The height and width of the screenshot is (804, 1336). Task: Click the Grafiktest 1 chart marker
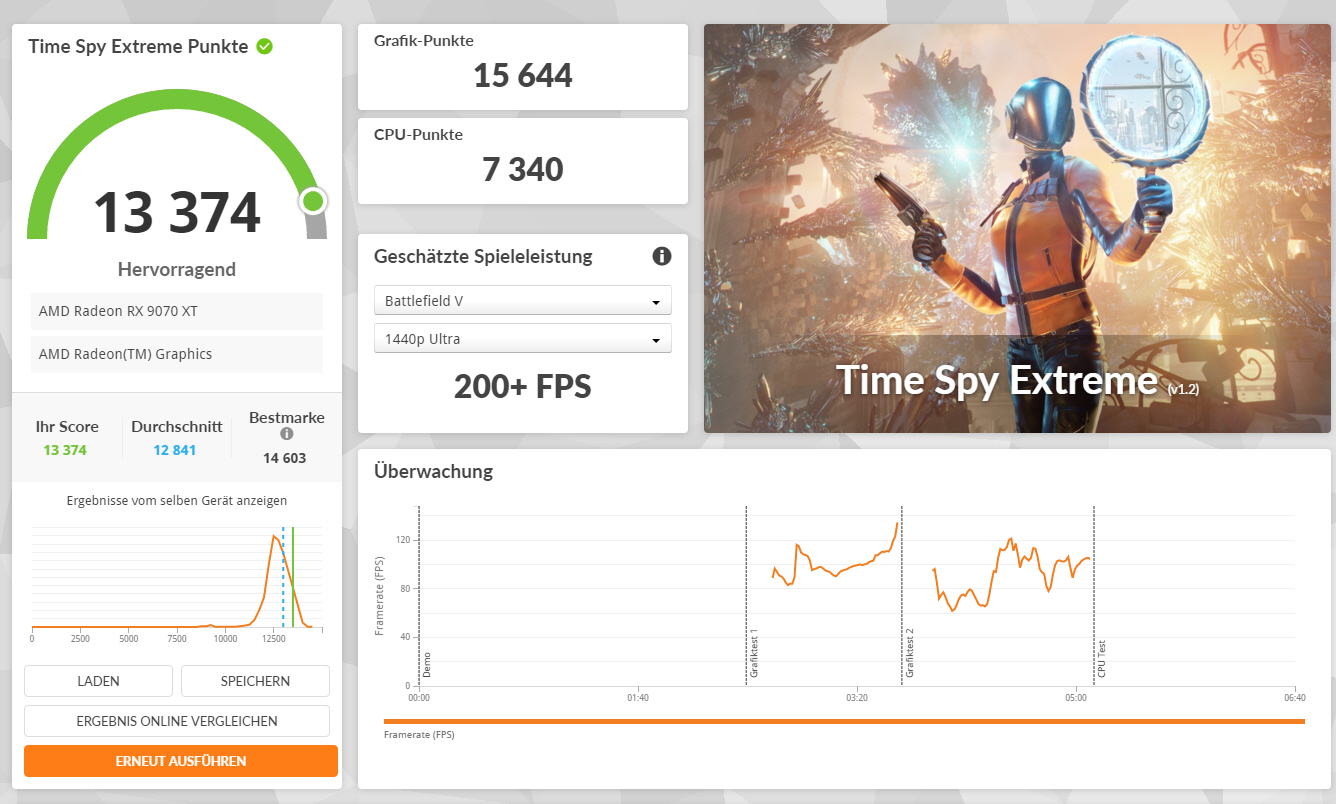click(x=754, y=655)
